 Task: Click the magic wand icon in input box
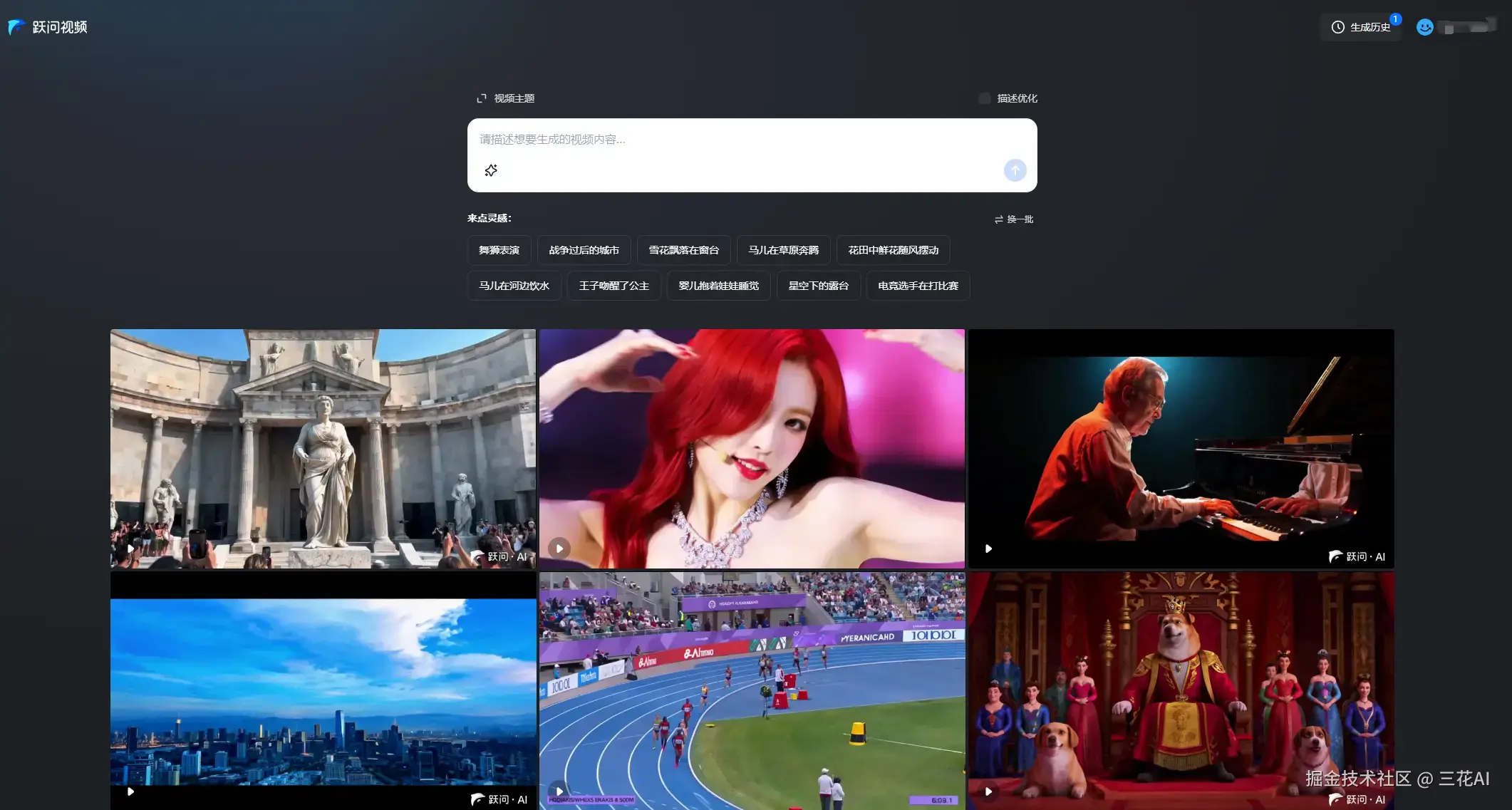coord(491,170)
